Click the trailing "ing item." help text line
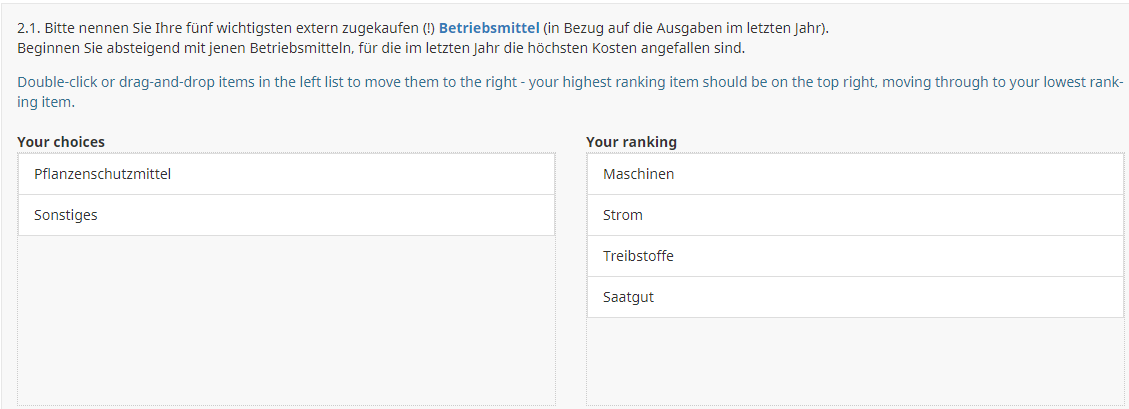The image size is (1129, 409). click(x=46, y=102)
